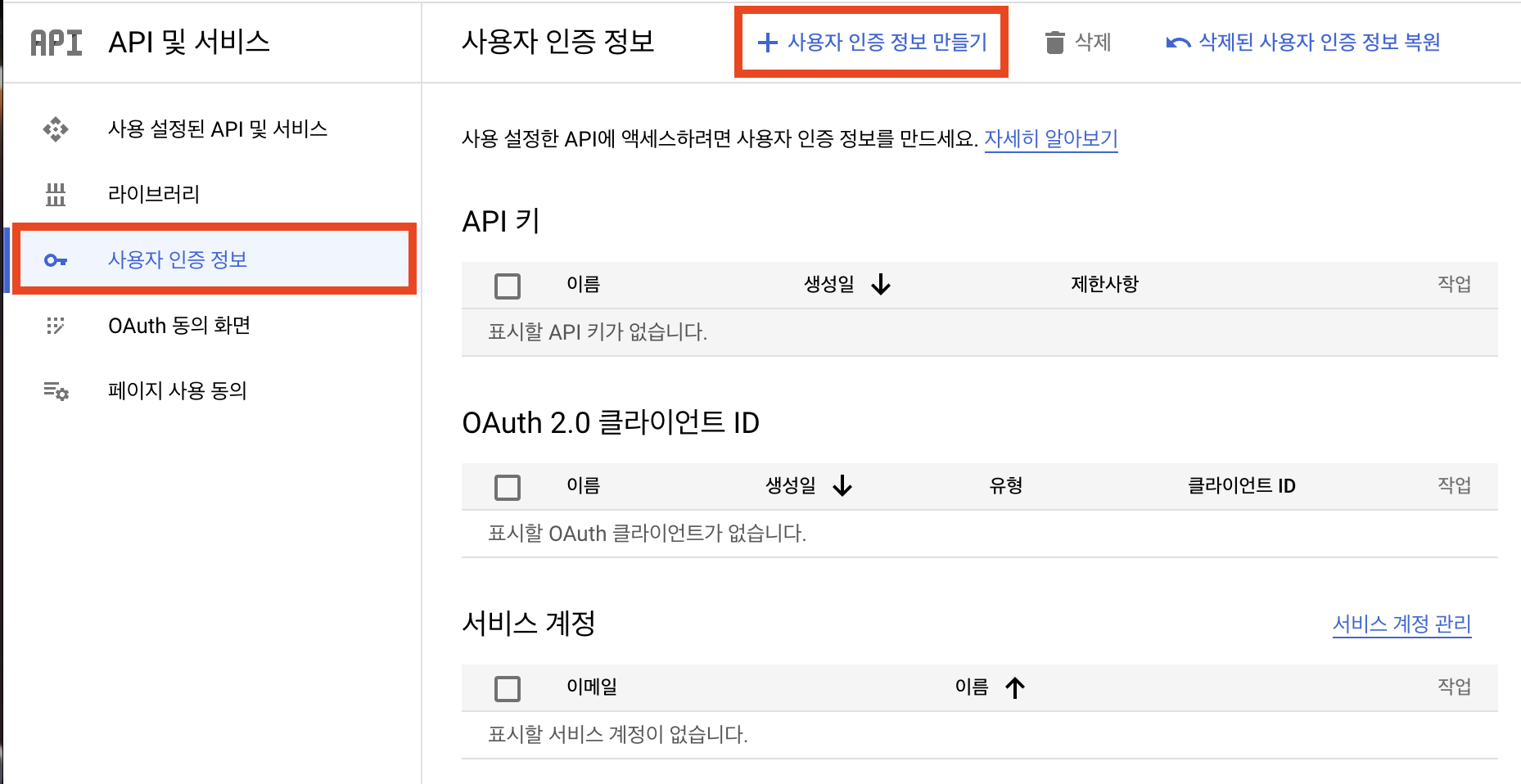Toggle select-all checkbox in OAuth 2.0 클라이언트 ID table
This screenshot has width=1521, height=784.
(508, 488)
